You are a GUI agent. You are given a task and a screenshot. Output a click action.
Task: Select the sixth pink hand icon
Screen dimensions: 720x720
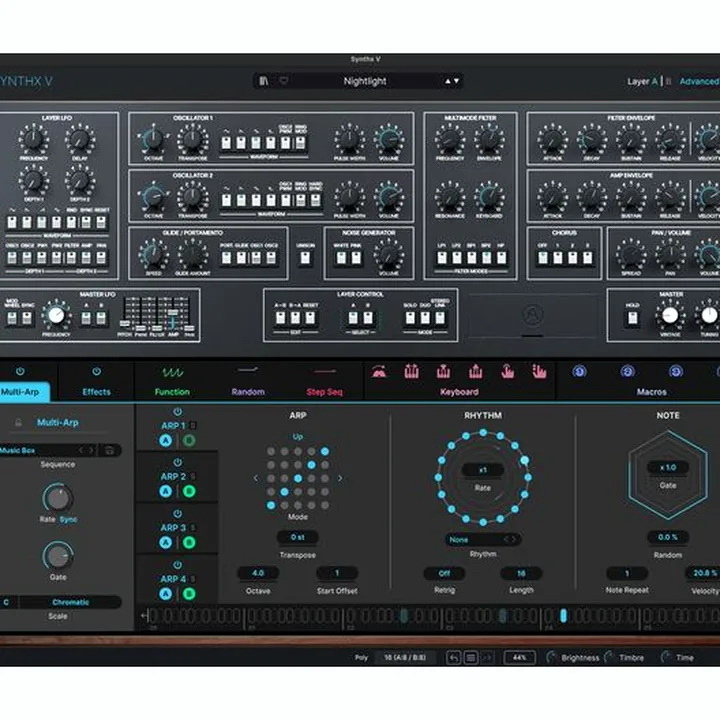(x=539, y=371)
